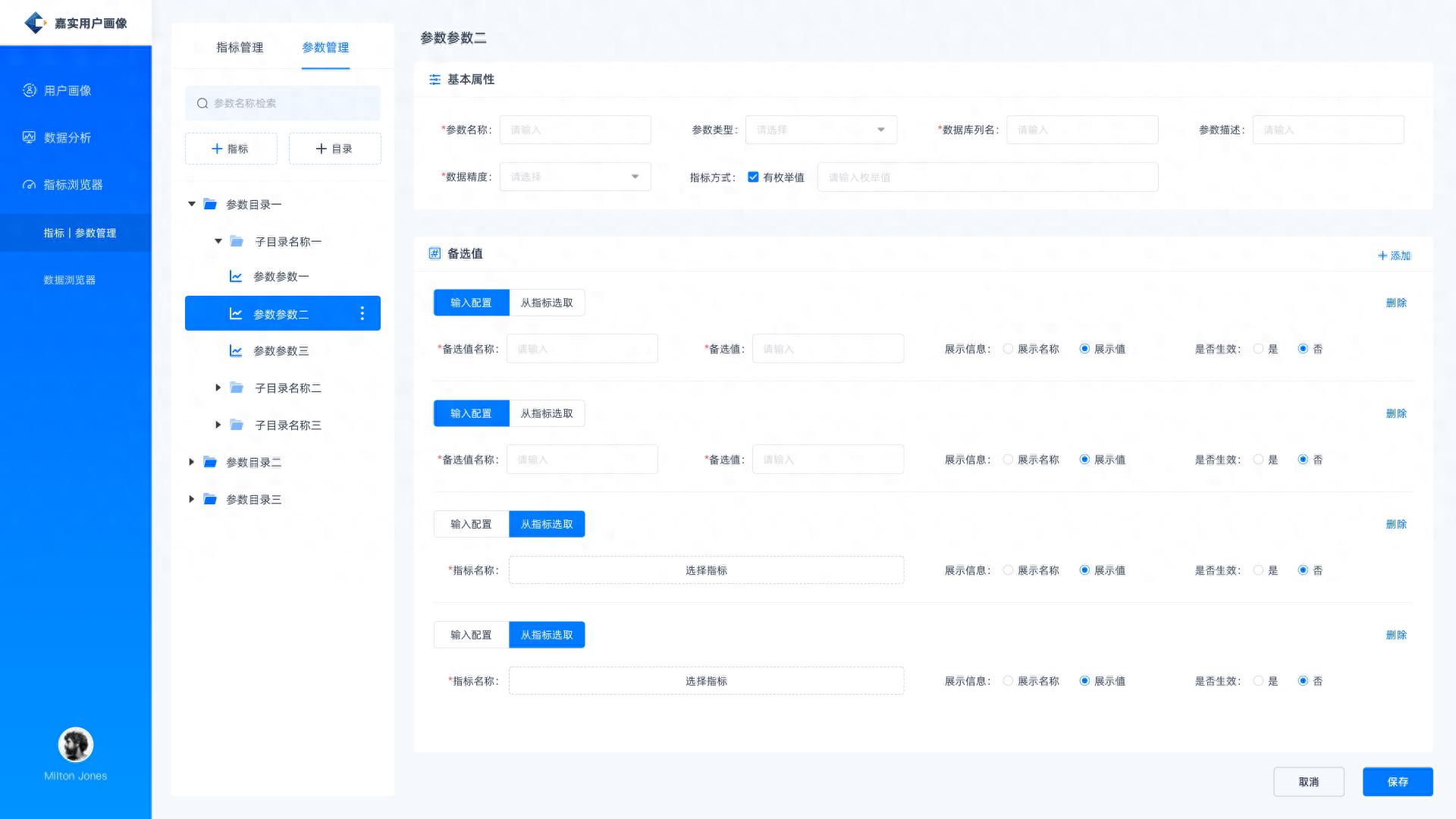Click the 参数目录一 folder icon
1456x819 pixels.
pyautogui.click(x=211, y=205)
